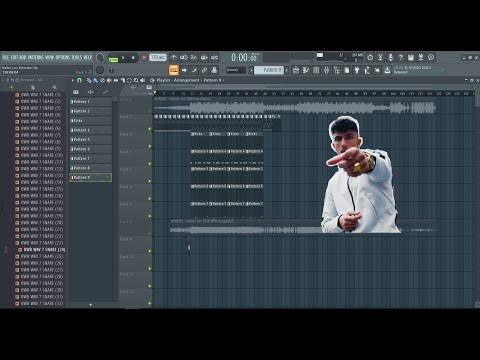Open the EDIT menu
480x360 pixels.
tap(14, 57)
